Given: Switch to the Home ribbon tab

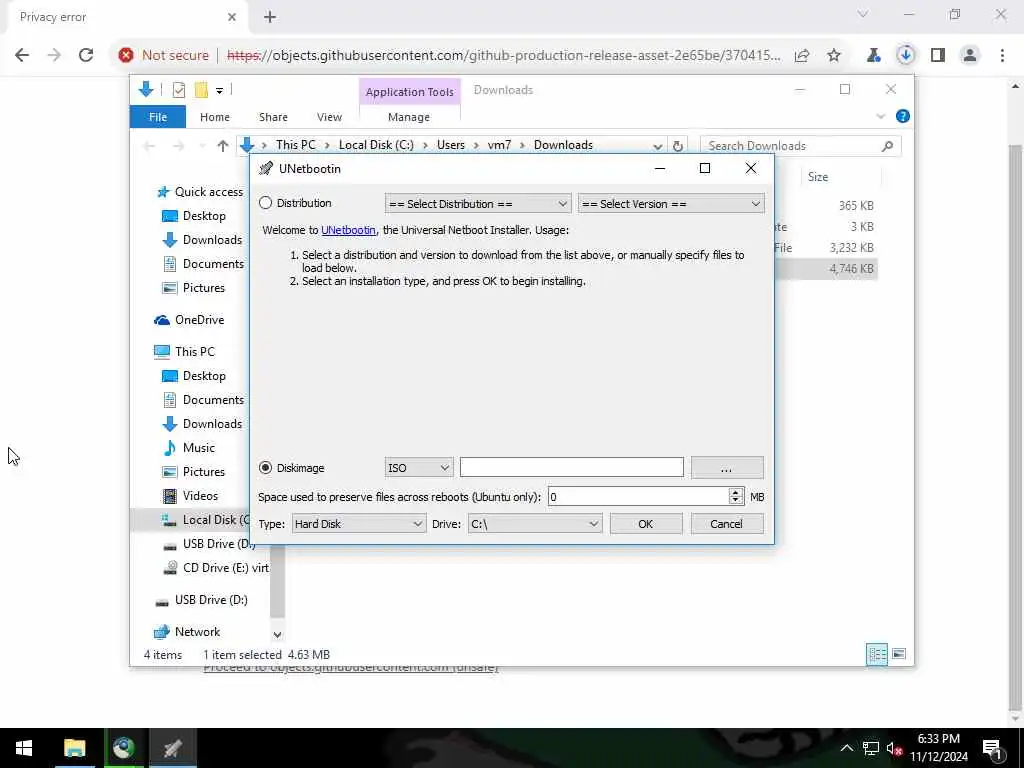Looking at the screenshot, I should point(215,117).
